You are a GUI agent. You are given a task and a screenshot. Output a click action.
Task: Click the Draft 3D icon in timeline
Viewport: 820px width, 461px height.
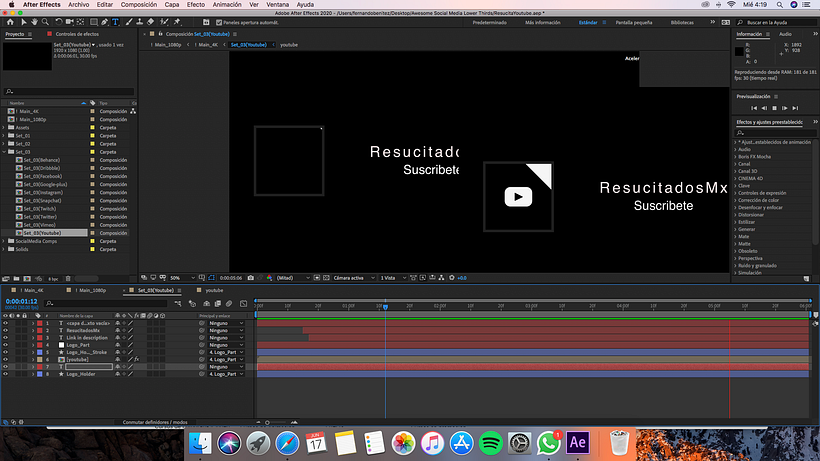tap(192, 304)
